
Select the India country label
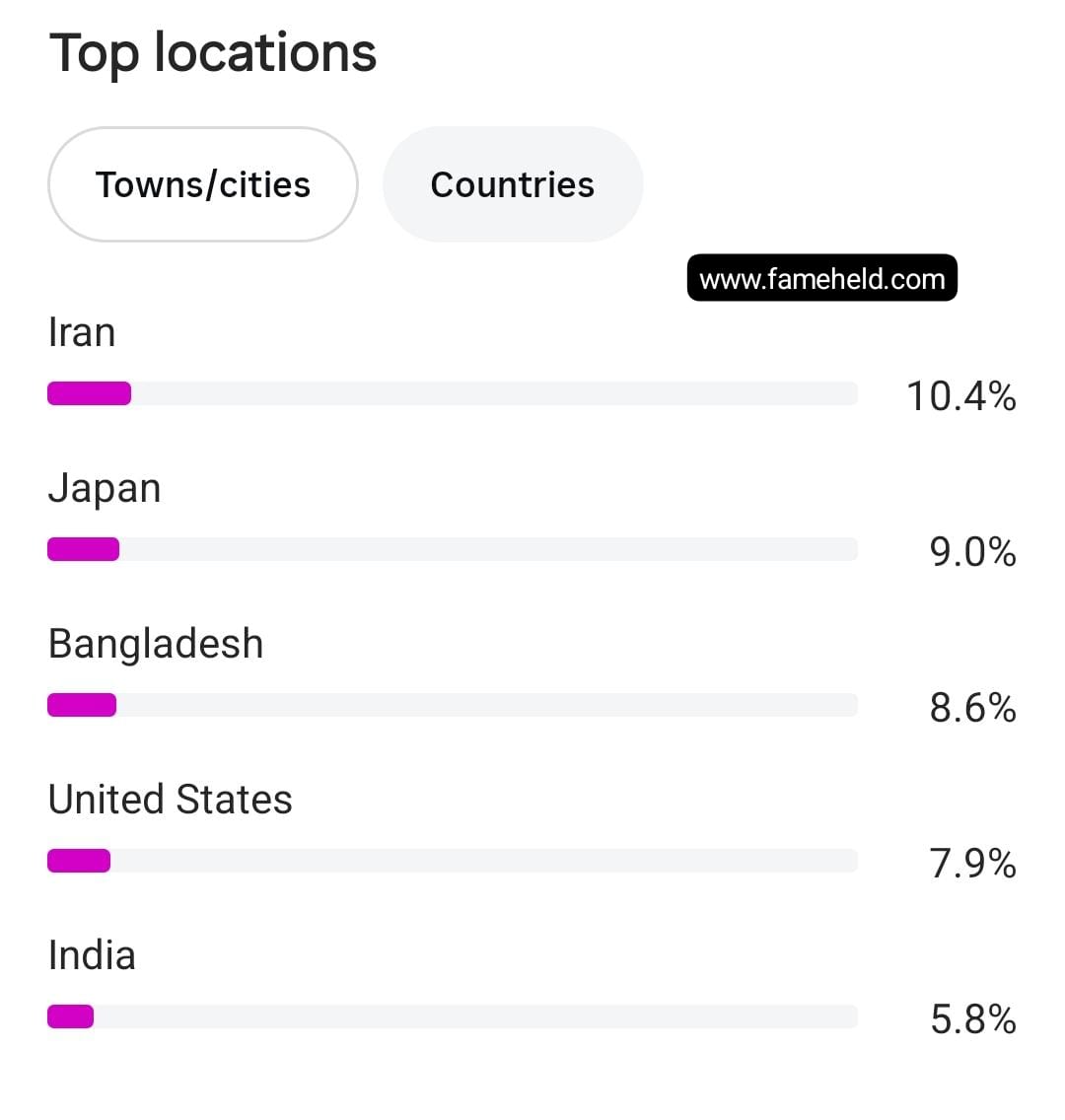[92, 955]
